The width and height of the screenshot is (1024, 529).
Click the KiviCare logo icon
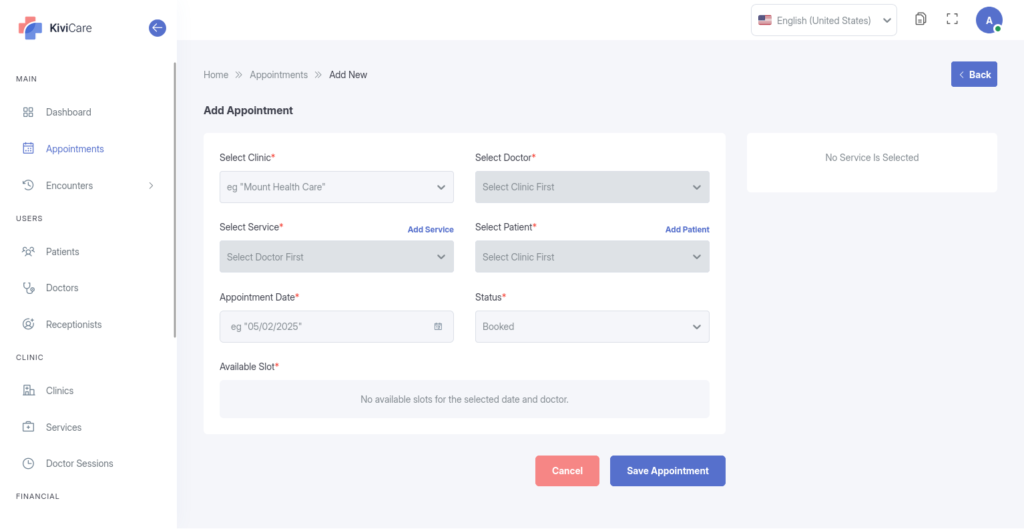click(30, 28)
